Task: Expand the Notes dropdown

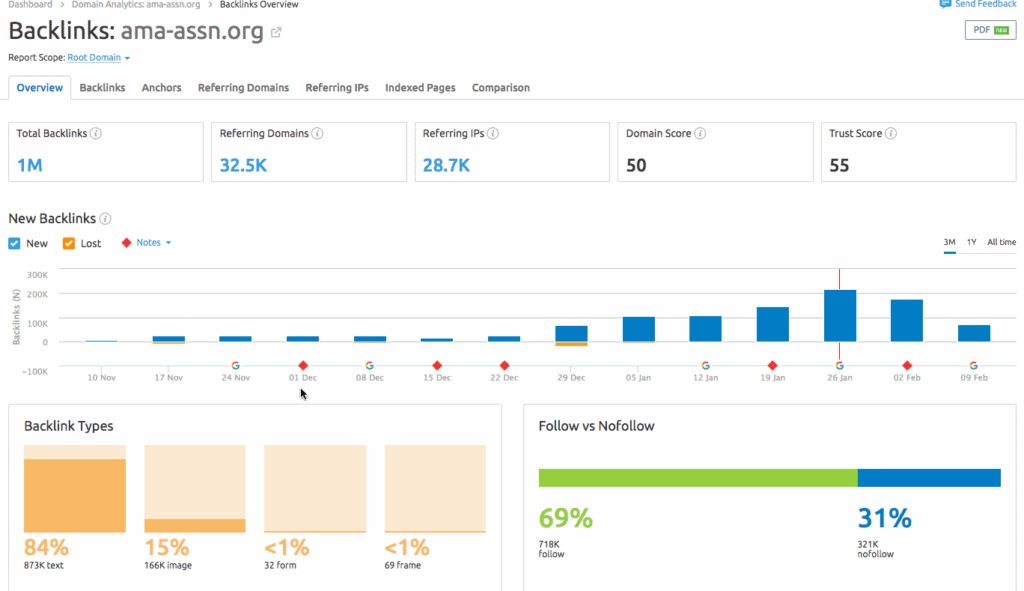Action: [154, 242]
